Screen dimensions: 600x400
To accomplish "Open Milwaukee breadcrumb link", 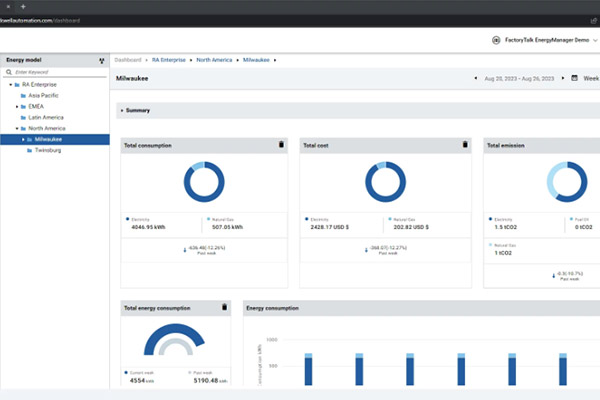I will point(256,60).
